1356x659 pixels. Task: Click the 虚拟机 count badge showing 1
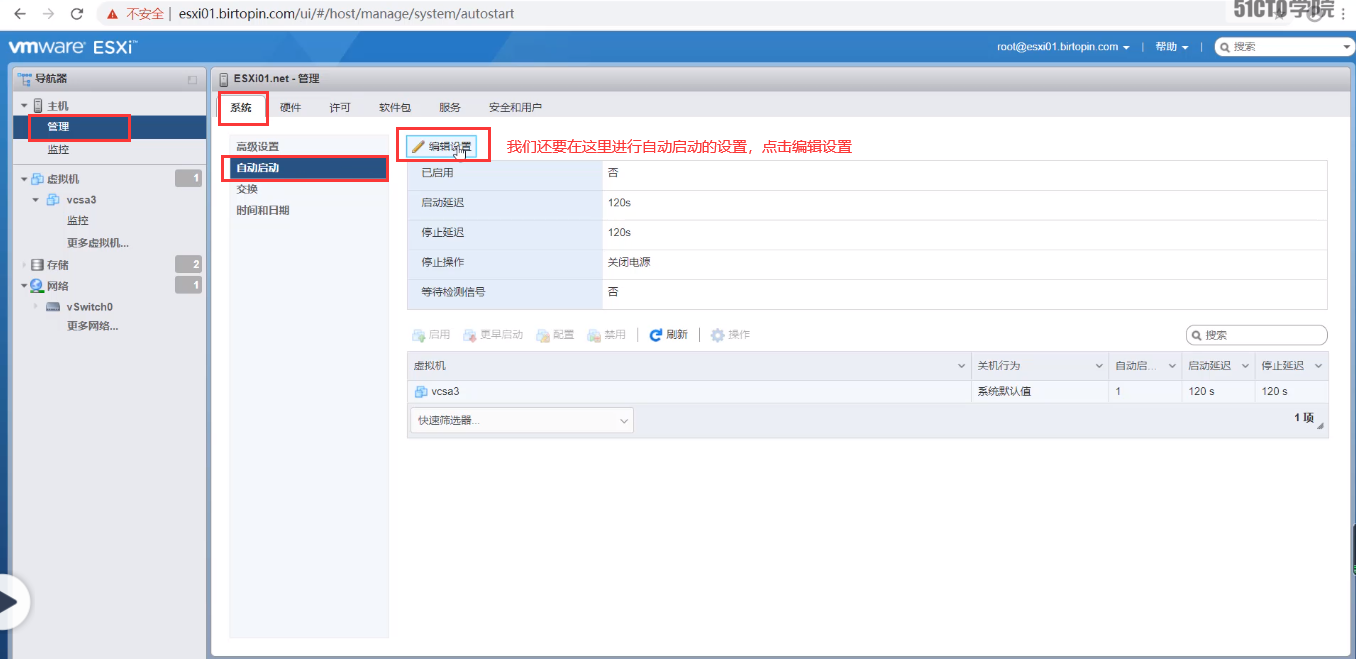[188, 178]
